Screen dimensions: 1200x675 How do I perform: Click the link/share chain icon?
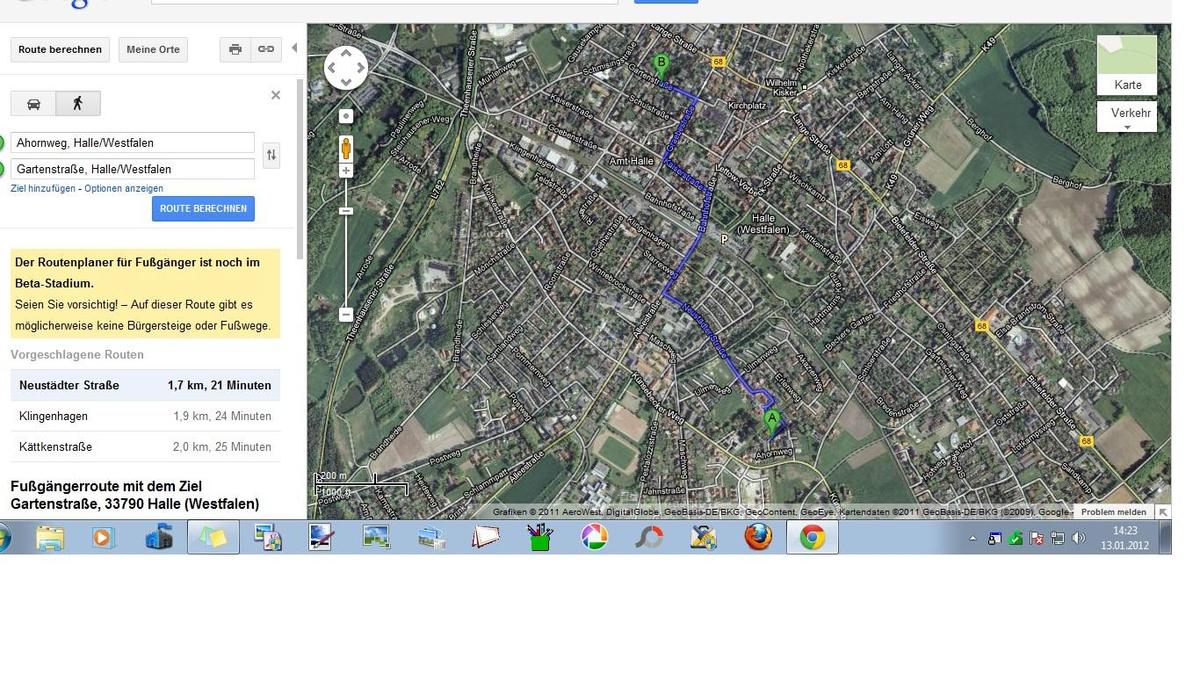coord(265,49)
